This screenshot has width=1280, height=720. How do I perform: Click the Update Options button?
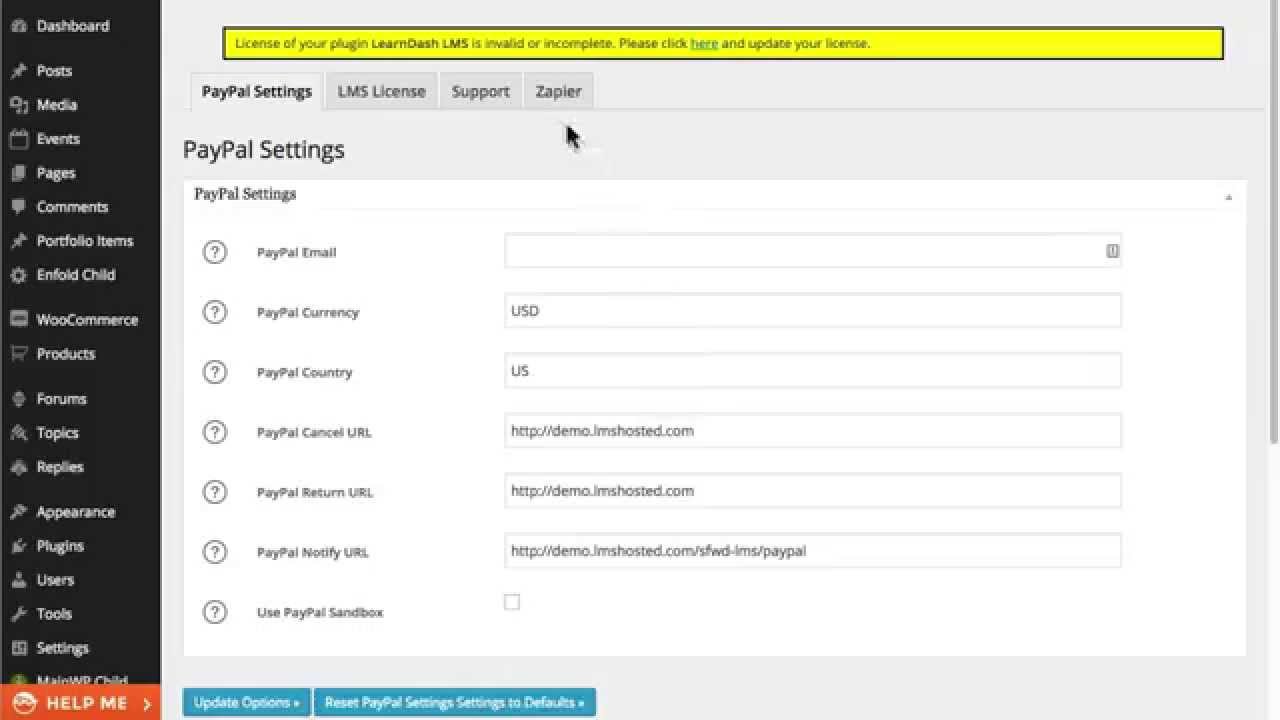pos(247,702)
